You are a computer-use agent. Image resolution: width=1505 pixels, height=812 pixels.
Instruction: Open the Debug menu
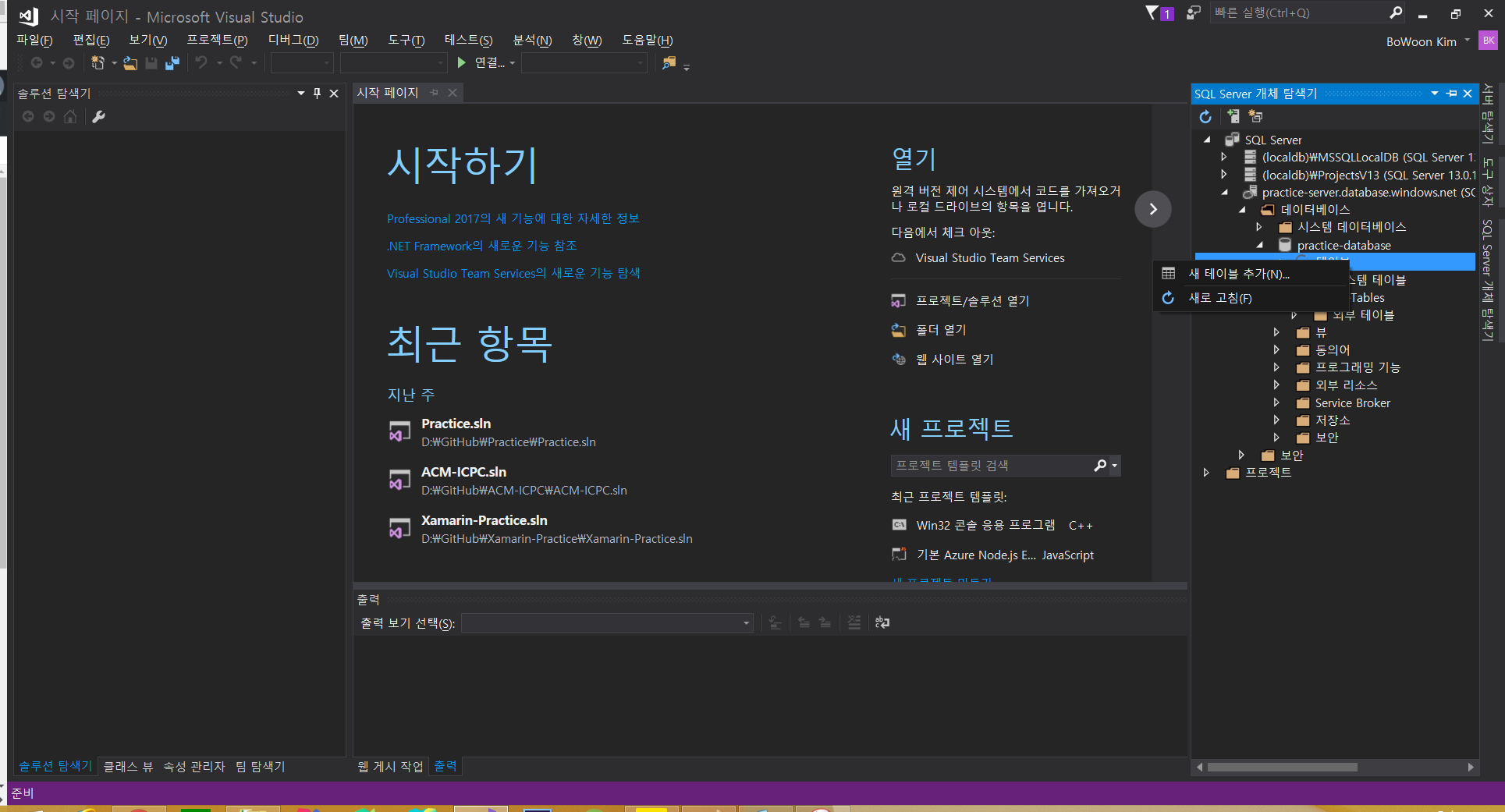(x=293, y=40)
